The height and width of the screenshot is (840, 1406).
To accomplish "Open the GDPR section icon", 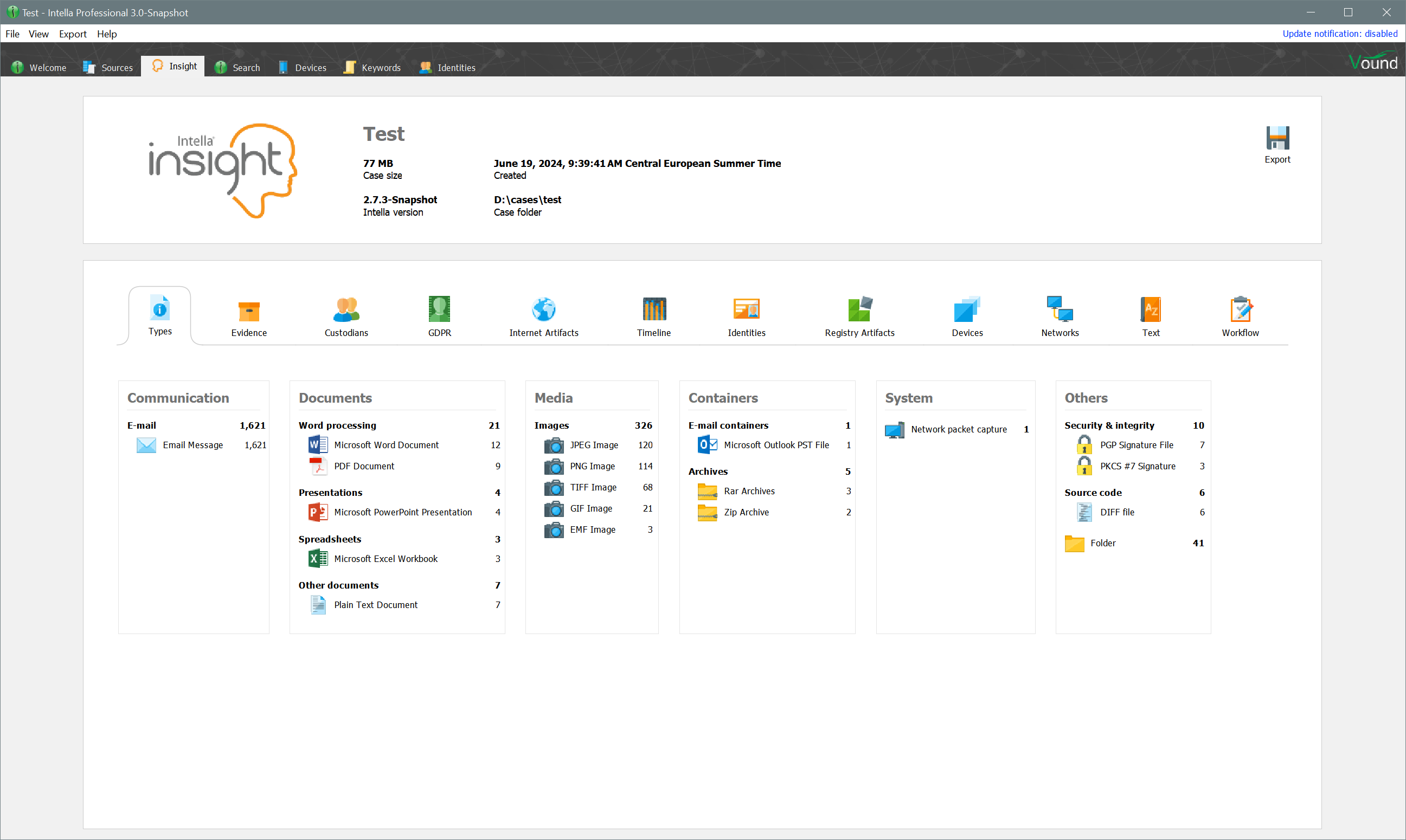I will [x=439, y=309].
